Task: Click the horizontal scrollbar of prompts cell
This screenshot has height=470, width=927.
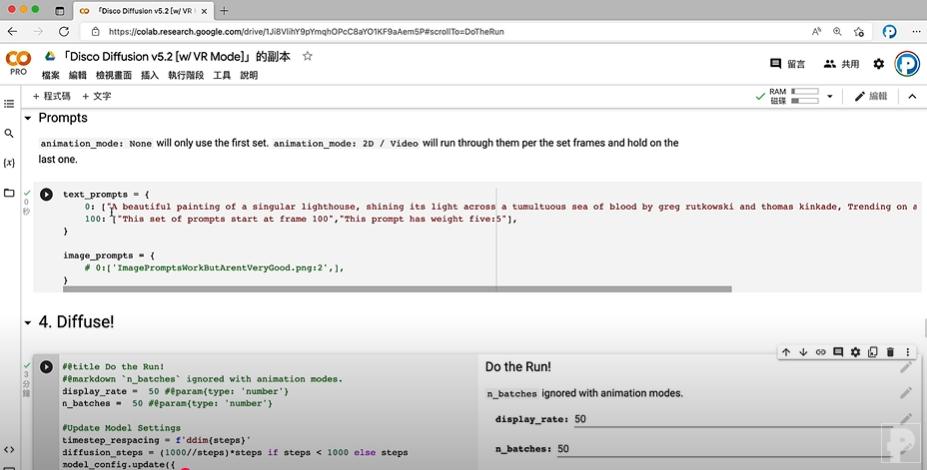Action: [397, 289]
